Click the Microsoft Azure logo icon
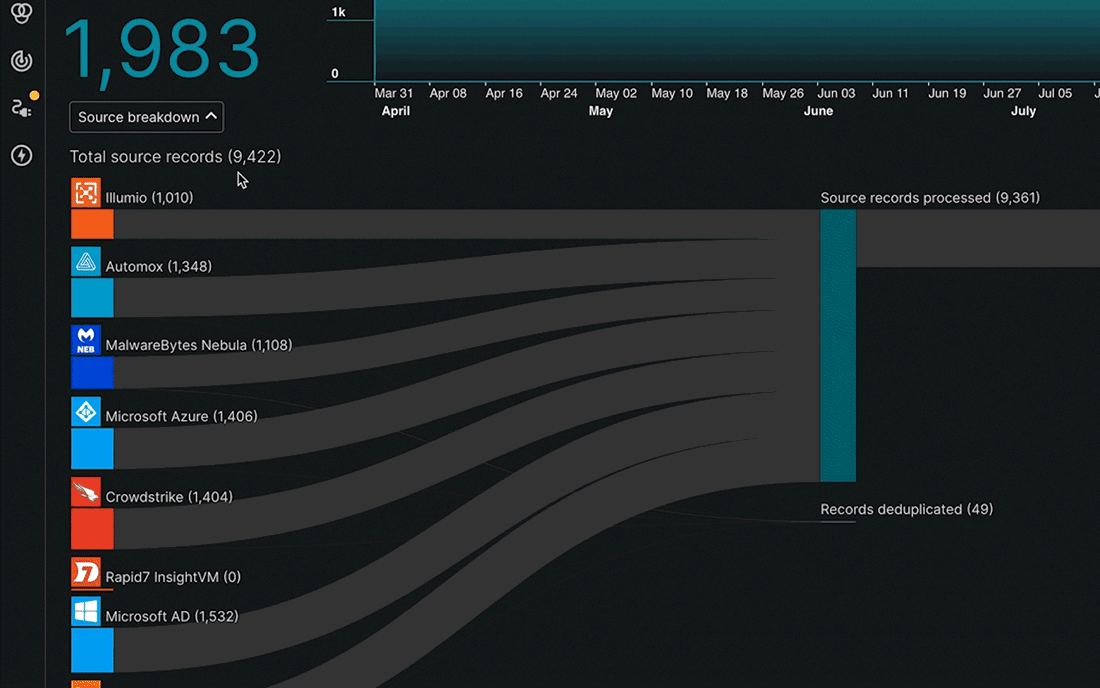This screenshot has width=1100, height=688. (x=86, y=412)
